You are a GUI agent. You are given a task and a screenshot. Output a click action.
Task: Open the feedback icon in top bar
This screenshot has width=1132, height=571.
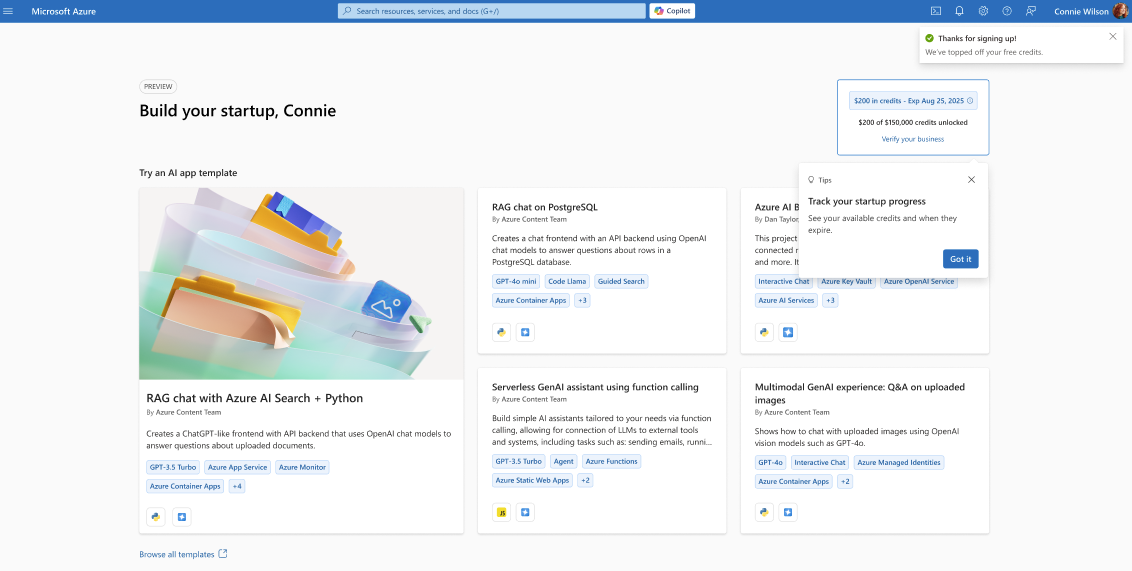[x=1031, y=11]
